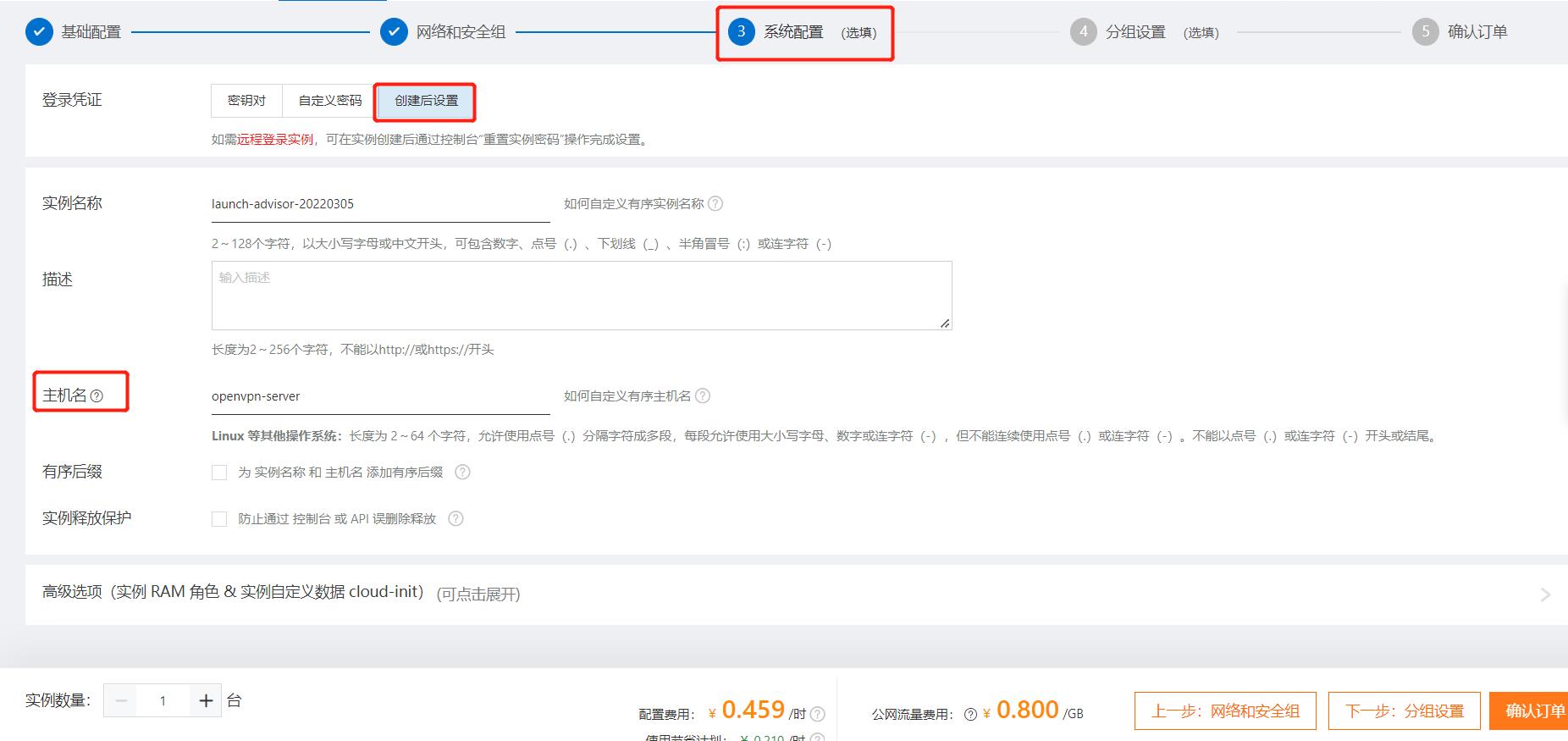Go to 分组设置 step

1135,32
